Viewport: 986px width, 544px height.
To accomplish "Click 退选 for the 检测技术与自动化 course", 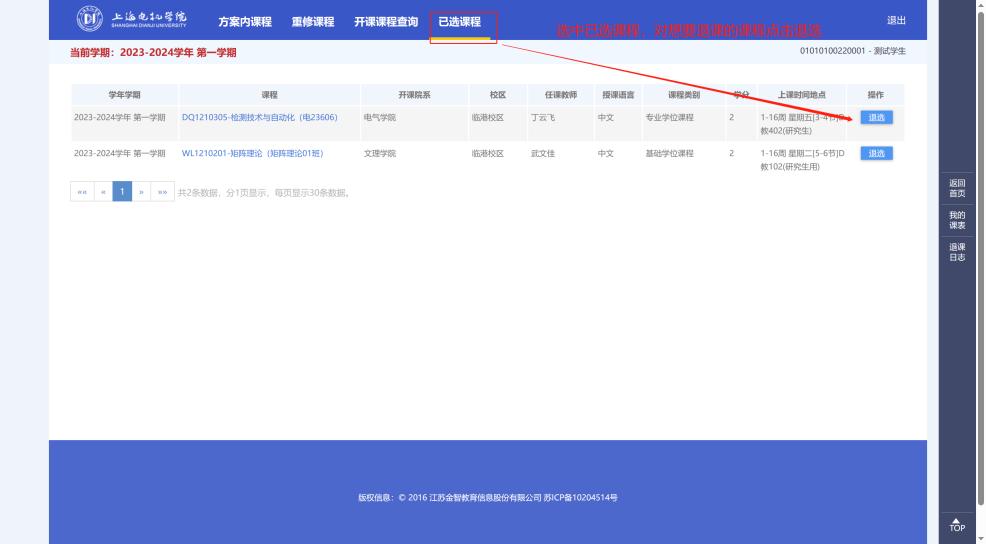I will [876, 117].
